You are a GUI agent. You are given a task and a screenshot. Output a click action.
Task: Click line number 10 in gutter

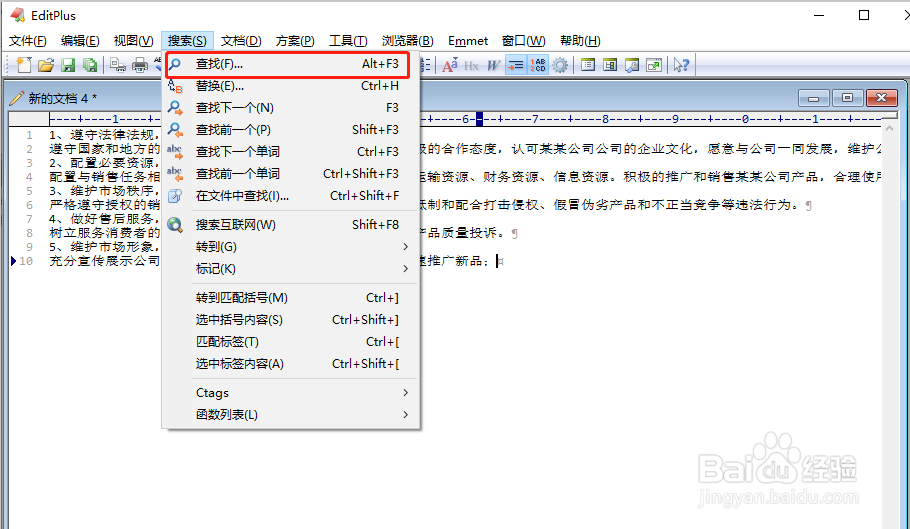(x=26, y=261)
